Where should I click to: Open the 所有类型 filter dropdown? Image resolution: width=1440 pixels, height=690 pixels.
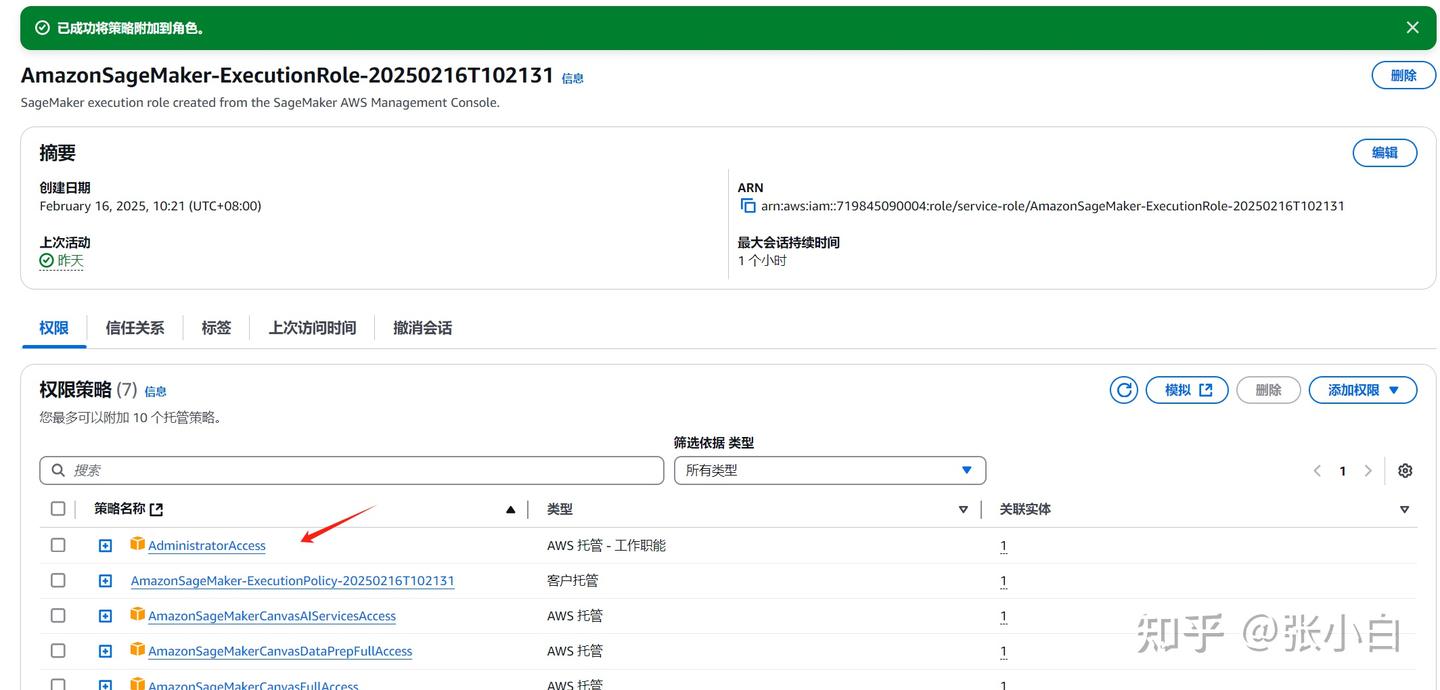pos(830,470)
